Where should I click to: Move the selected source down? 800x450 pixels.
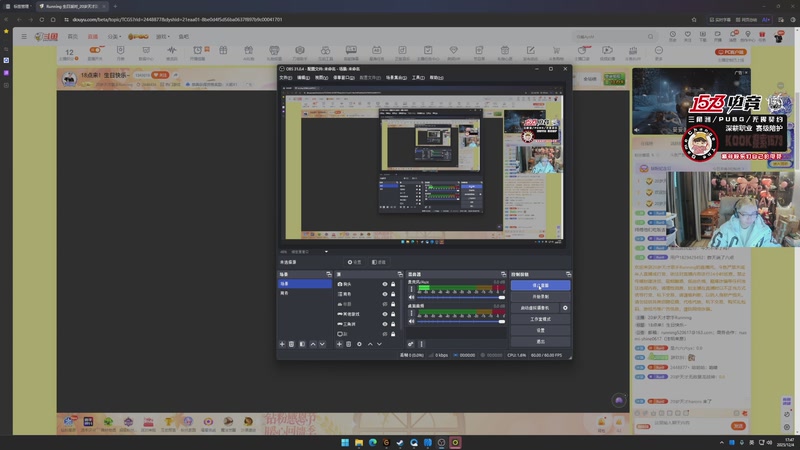379,344
